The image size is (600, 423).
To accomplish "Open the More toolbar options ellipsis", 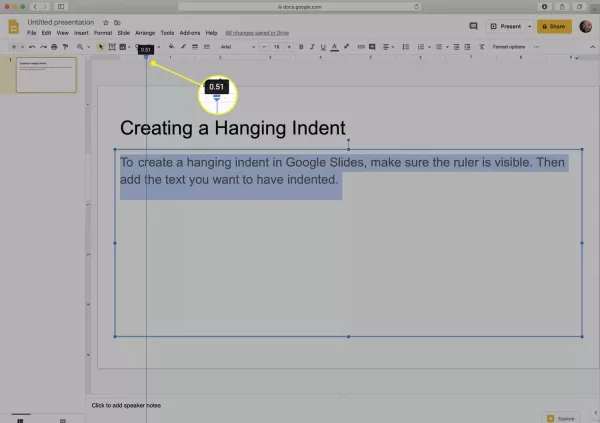I will [x=536, y=47].
